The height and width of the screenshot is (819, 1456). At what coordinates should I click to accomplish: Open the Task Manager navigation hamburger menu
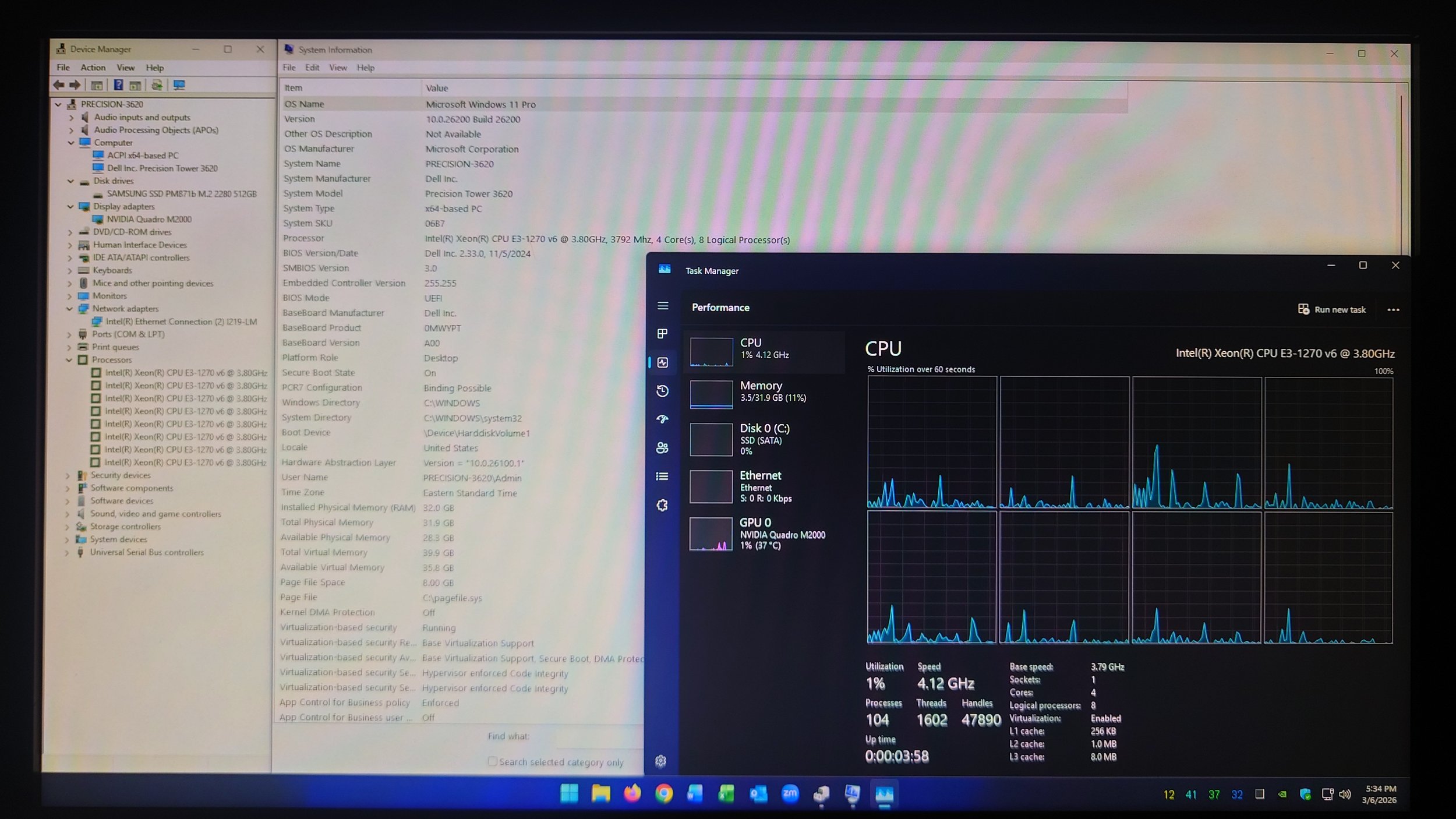pyautogui.click(x=662, y=306)
